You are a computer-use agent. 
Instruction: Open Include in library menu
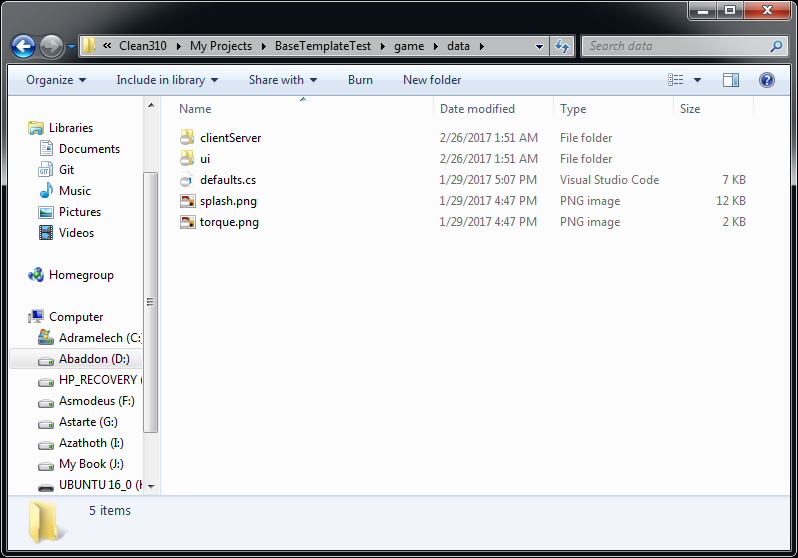[167, 80]
